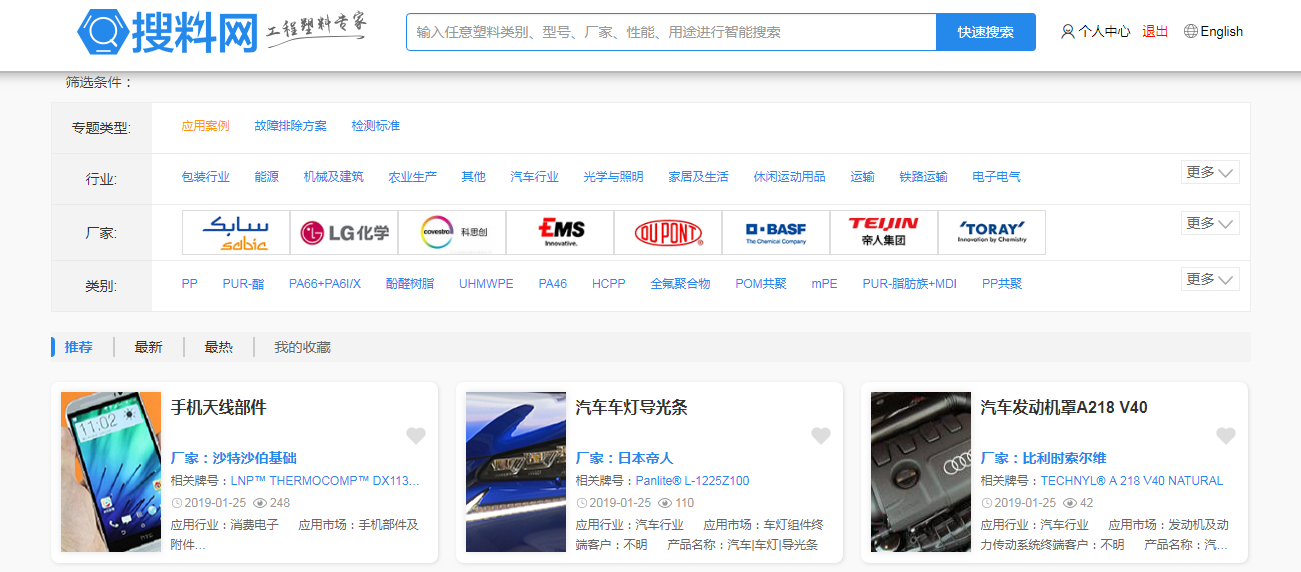Viewport: 1301px width, 572px height.
Task: Expand 更多 in the 类别 row
Action: [x=1210, y=279]
